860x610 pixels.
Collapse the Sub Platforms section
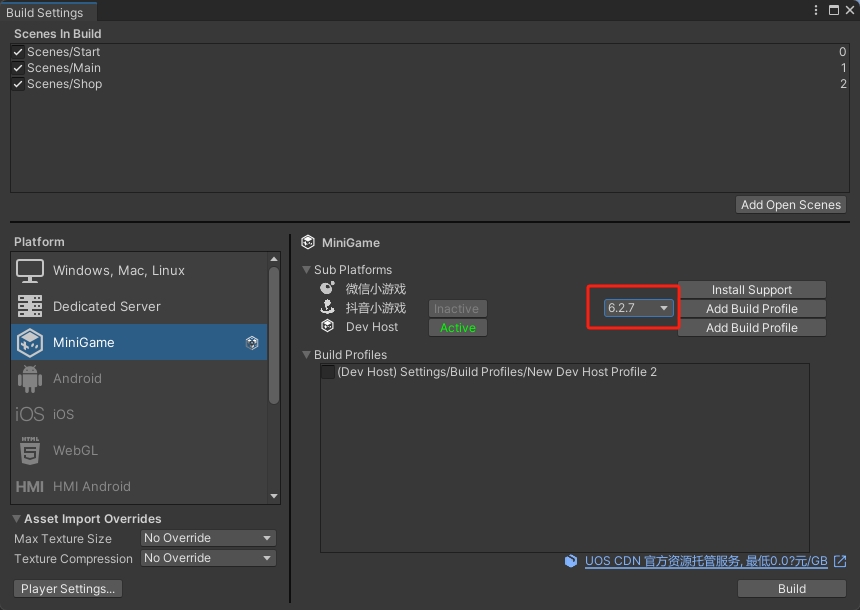(x=307, y=270)
